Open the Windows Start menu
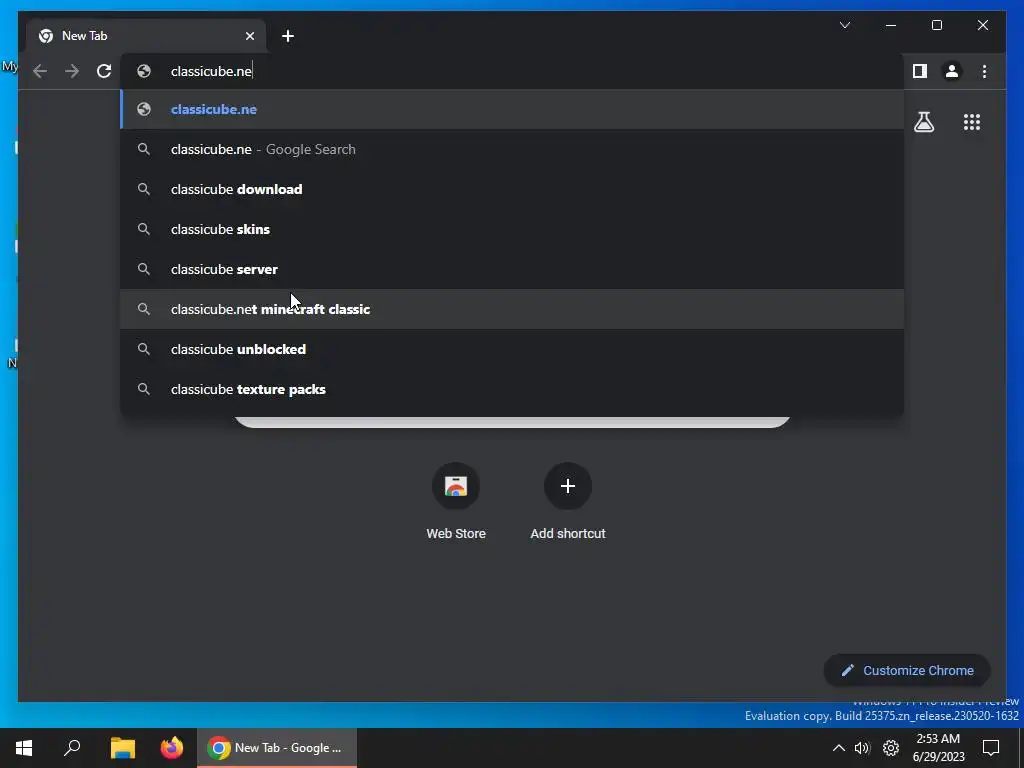The width and height of the screenshot is (1024, 768). coord(24,748)
